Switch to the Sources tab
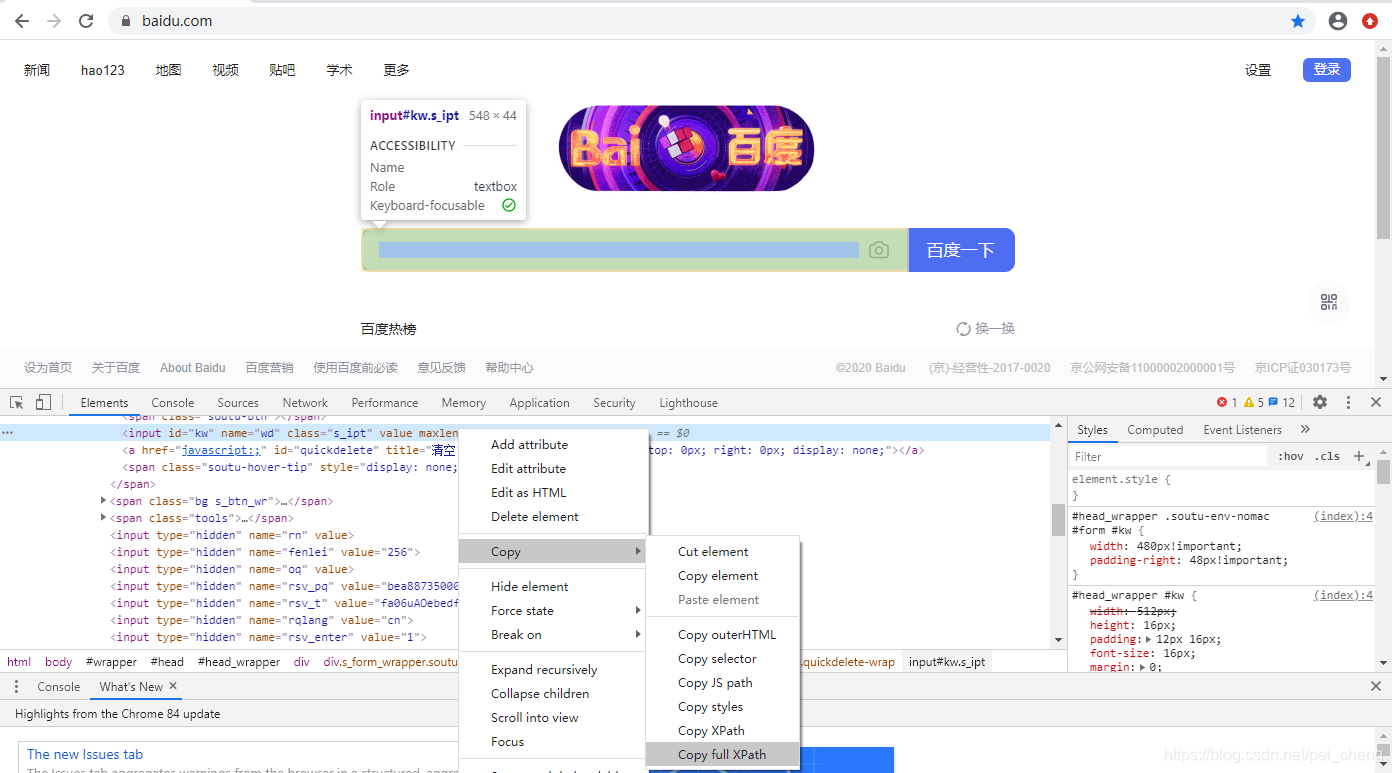 238,403
